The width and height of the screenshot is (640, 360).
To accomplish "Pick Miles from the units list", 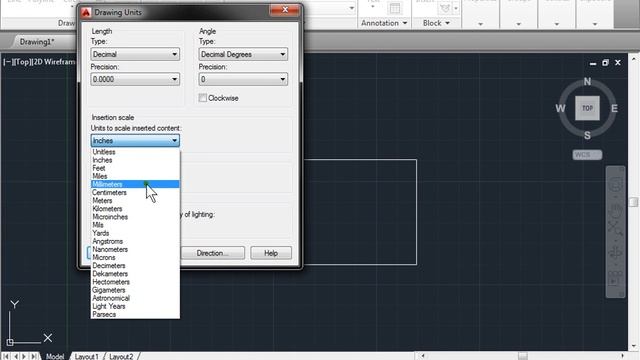I will point(135,176).
